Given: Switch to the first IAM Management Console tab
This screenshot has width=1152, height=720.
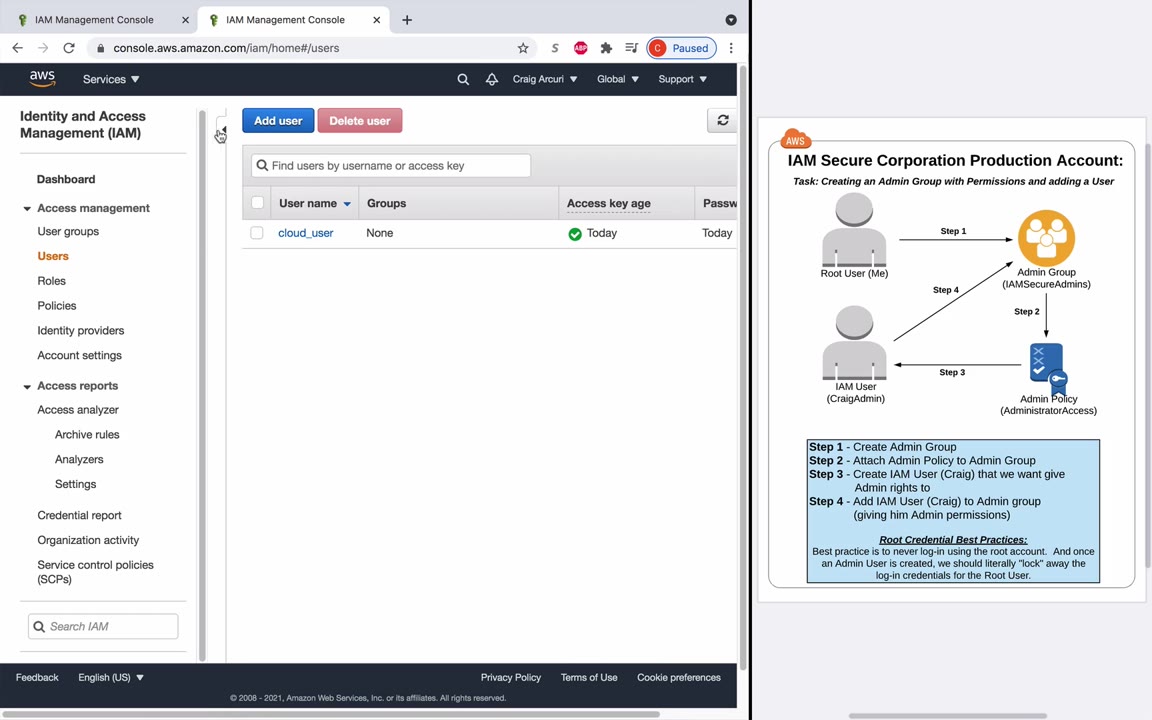Looking at the screenshot, I should [94, 20].
